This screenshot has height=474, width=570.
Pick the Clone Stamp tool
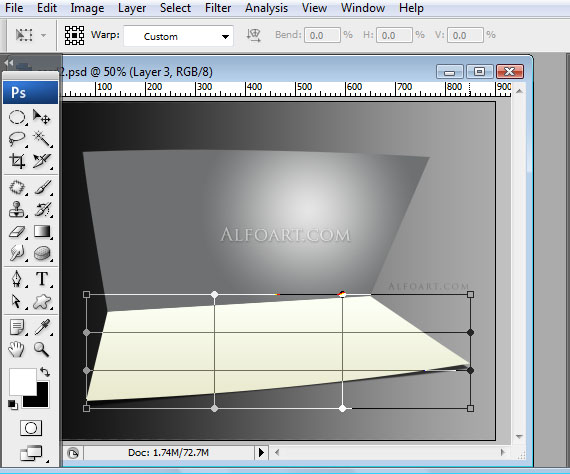point(17,210)
